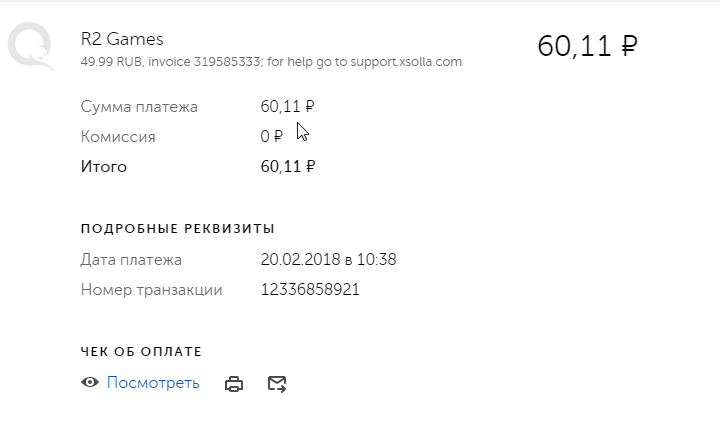Image resolution: width=720 pixels, height=435 pixels.
Task: Click the invoice 319585333 description text
Action: point(270,62)
